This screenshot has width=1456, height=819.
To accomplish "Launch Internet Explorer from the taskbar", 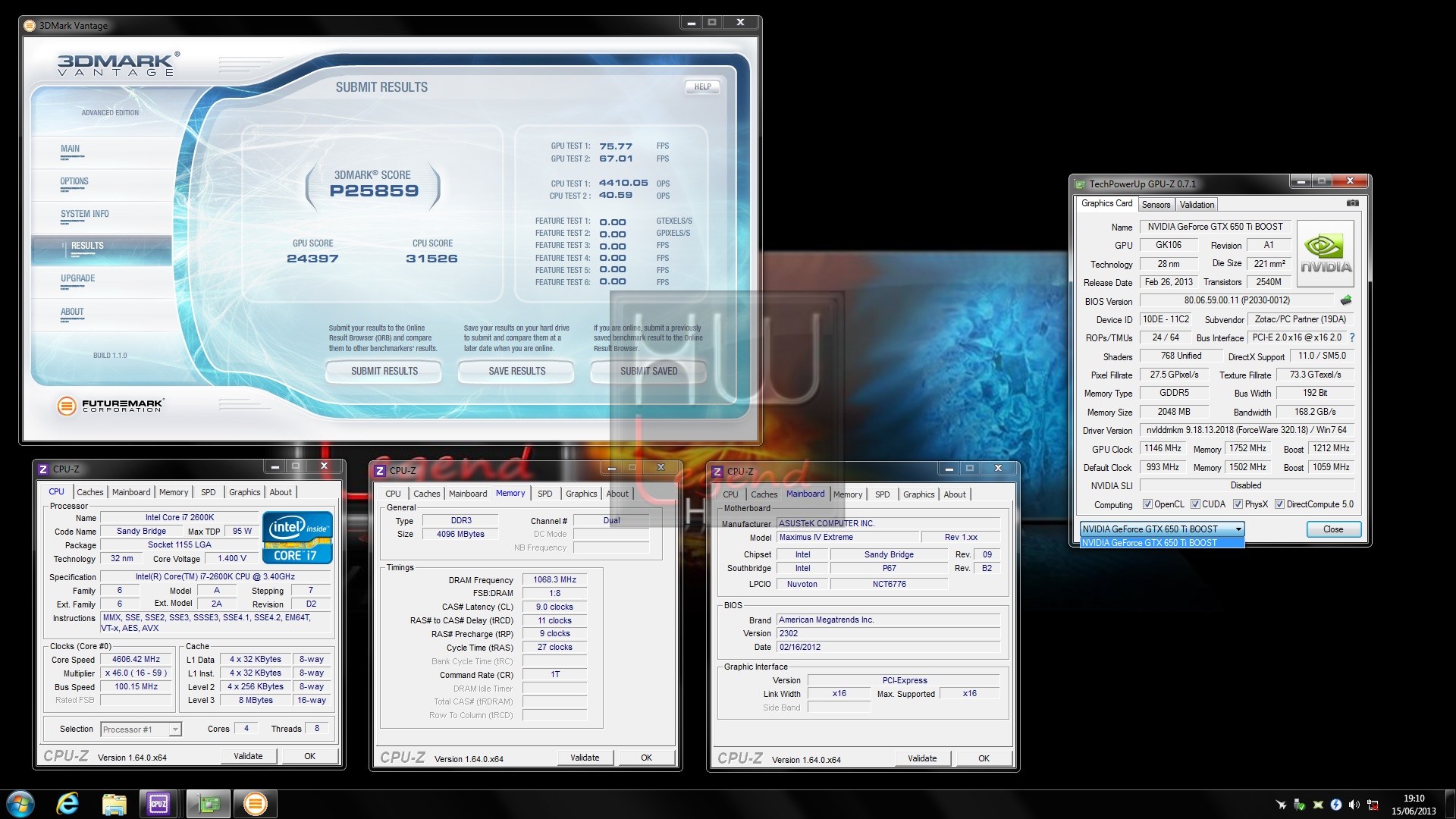I will click(x=67, y=804).
